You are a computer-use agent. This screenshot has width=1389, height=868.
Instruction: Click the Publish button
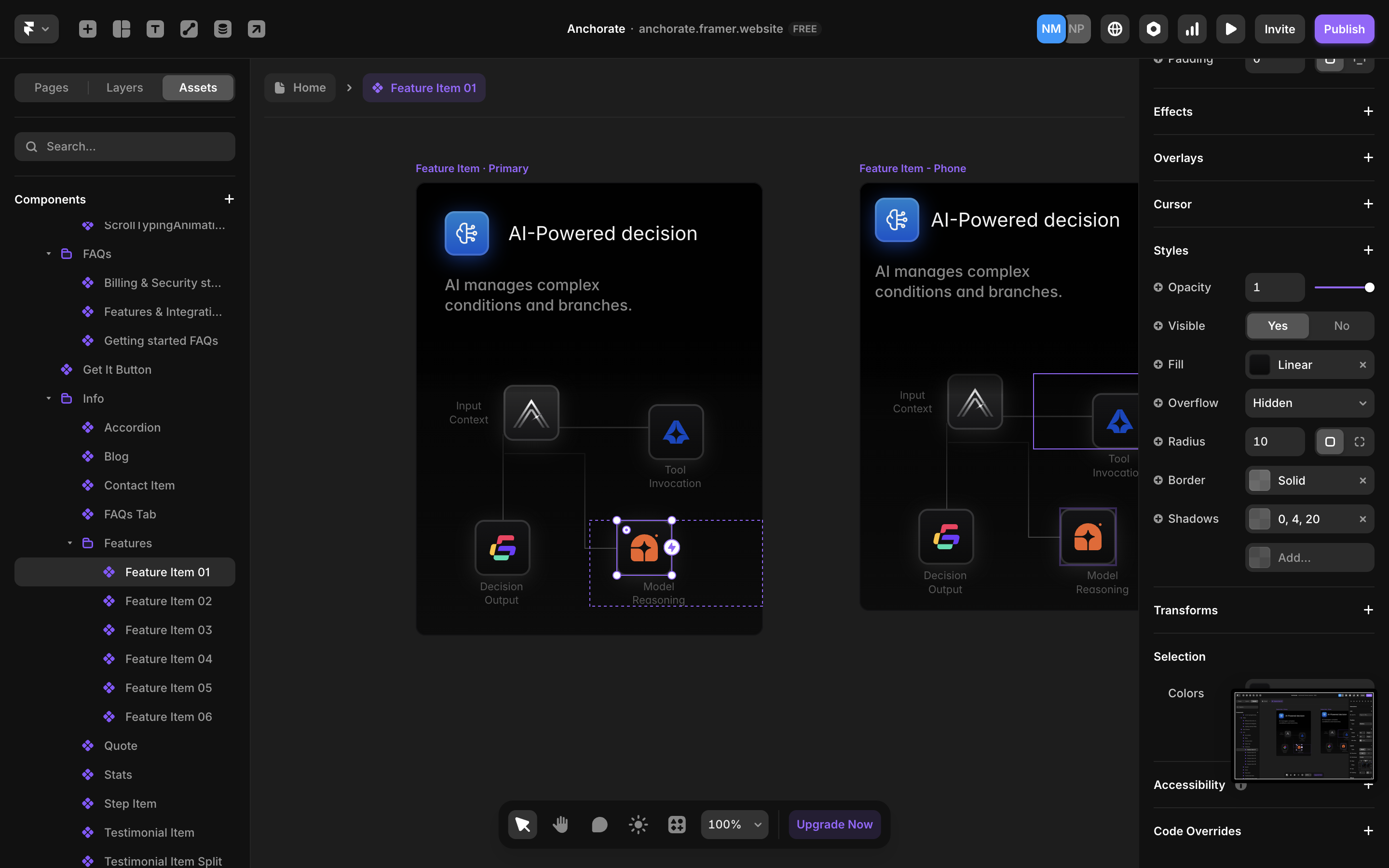[1344, 29]
